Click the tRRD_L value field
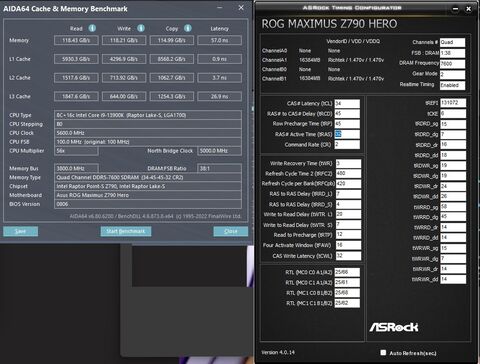The height and width of the screenshot is (364, 480). (x=348, y=194)
